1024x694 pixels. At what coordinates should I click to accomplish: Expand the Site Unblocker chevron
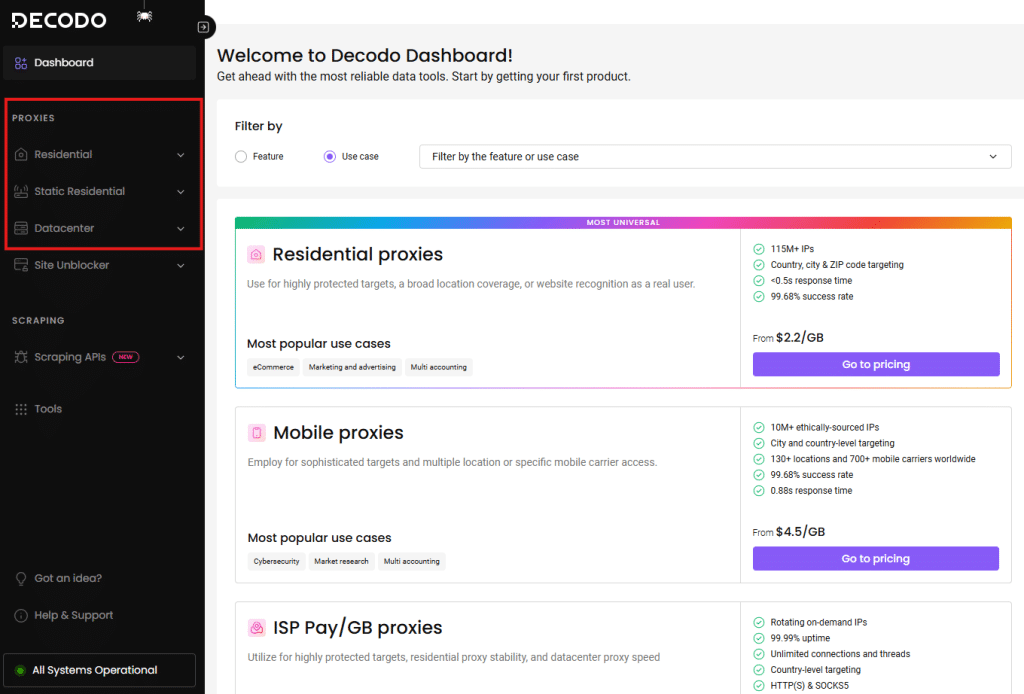[181, 266]
